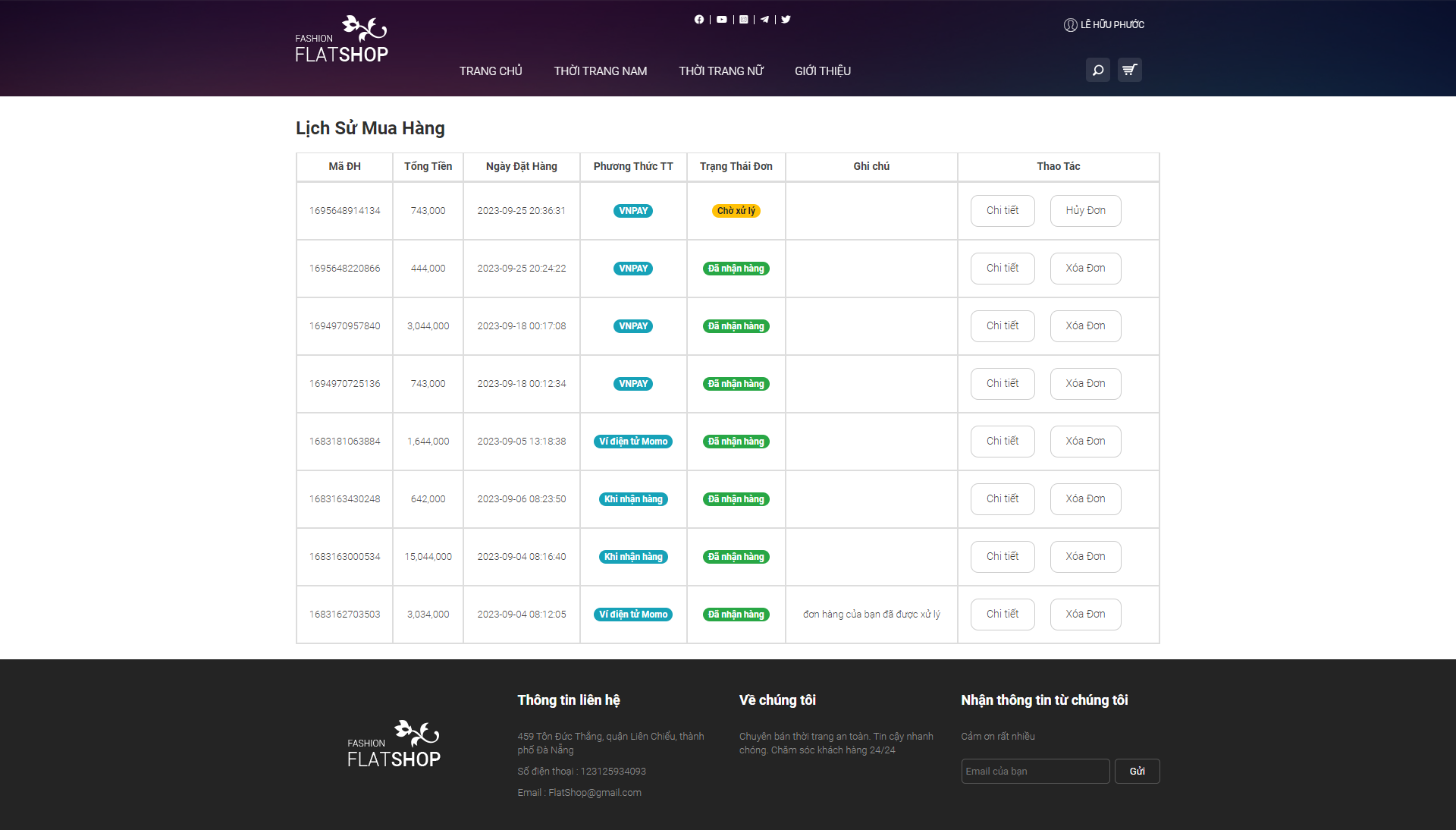View Chi tiết for order 1683181063884
The image size is (1456, 830).
(1003, 442)
